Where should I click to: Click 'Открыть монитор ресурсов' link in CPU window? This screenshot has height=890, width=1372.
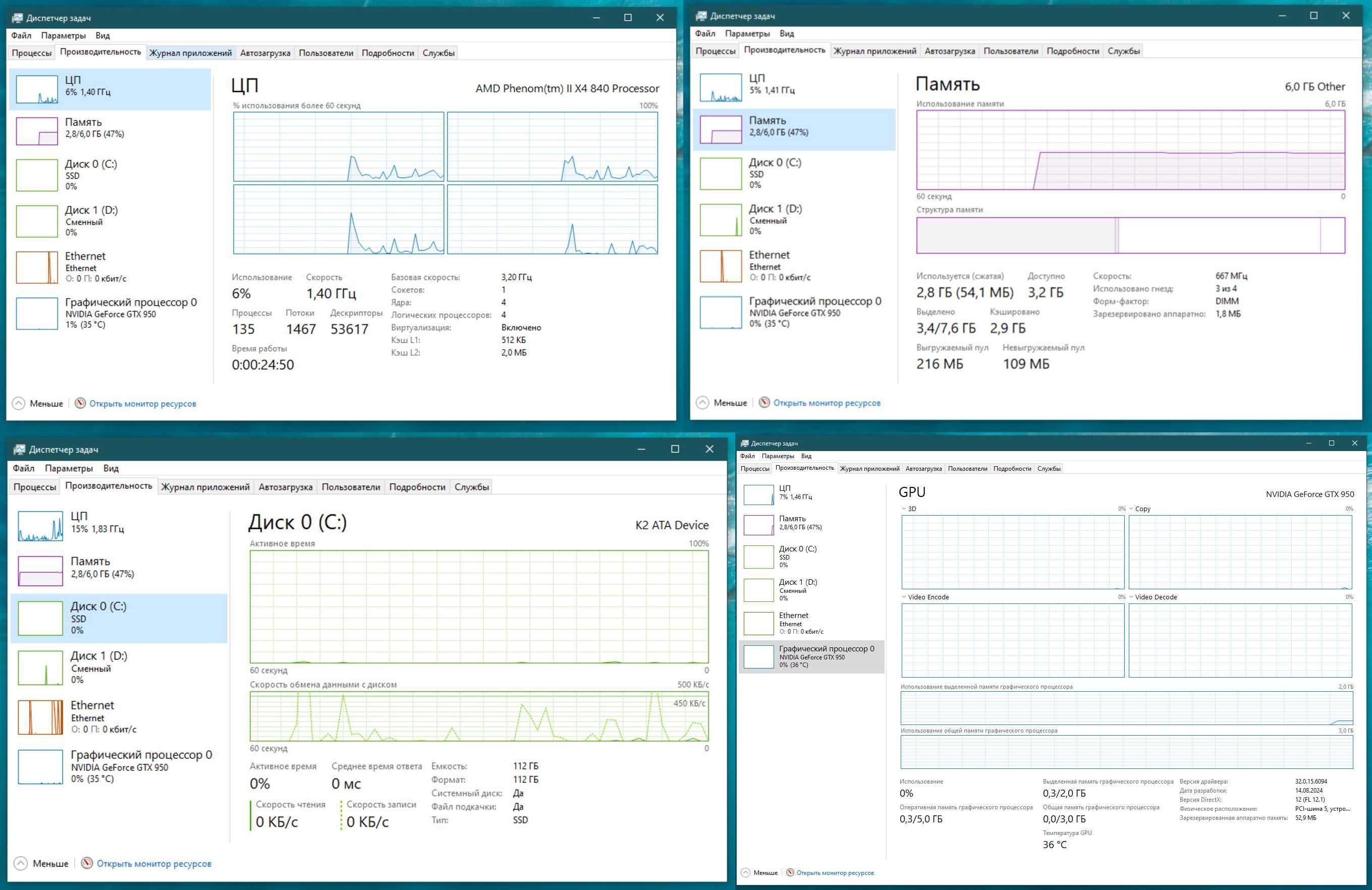[x=142, y=404]
